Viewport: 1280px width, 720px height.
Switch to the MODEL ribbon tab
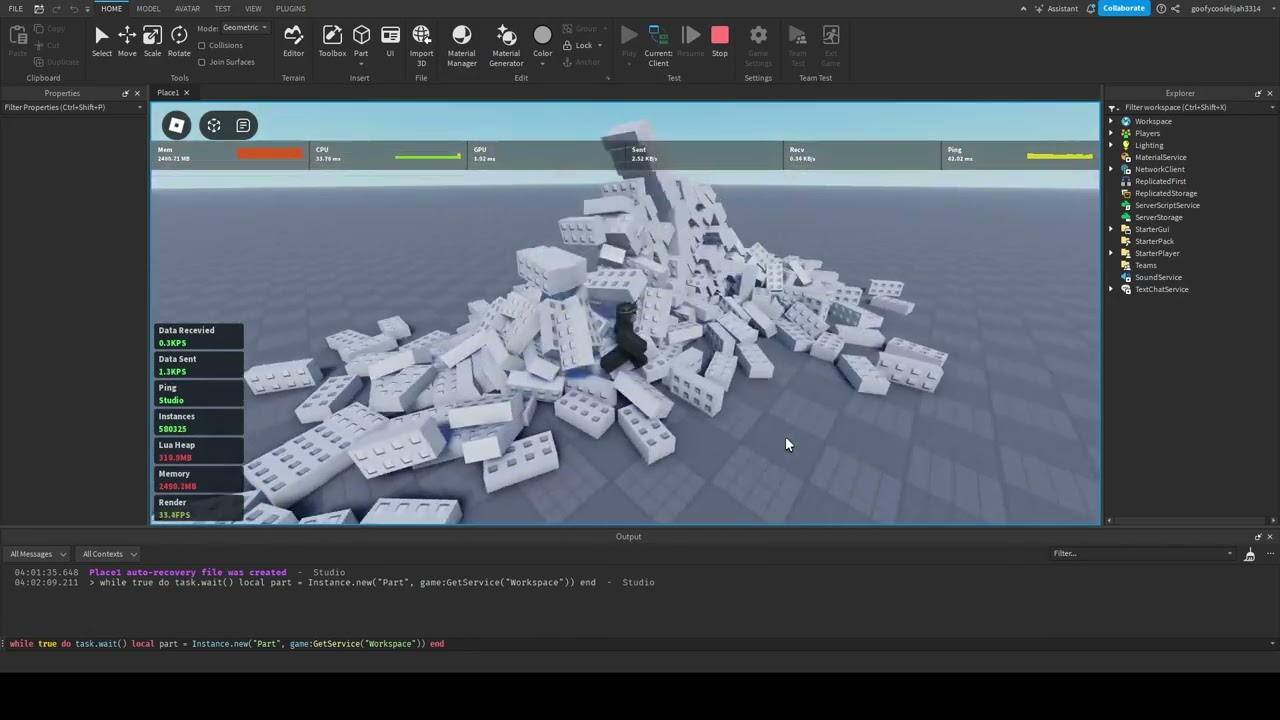[x=148, y=9]
